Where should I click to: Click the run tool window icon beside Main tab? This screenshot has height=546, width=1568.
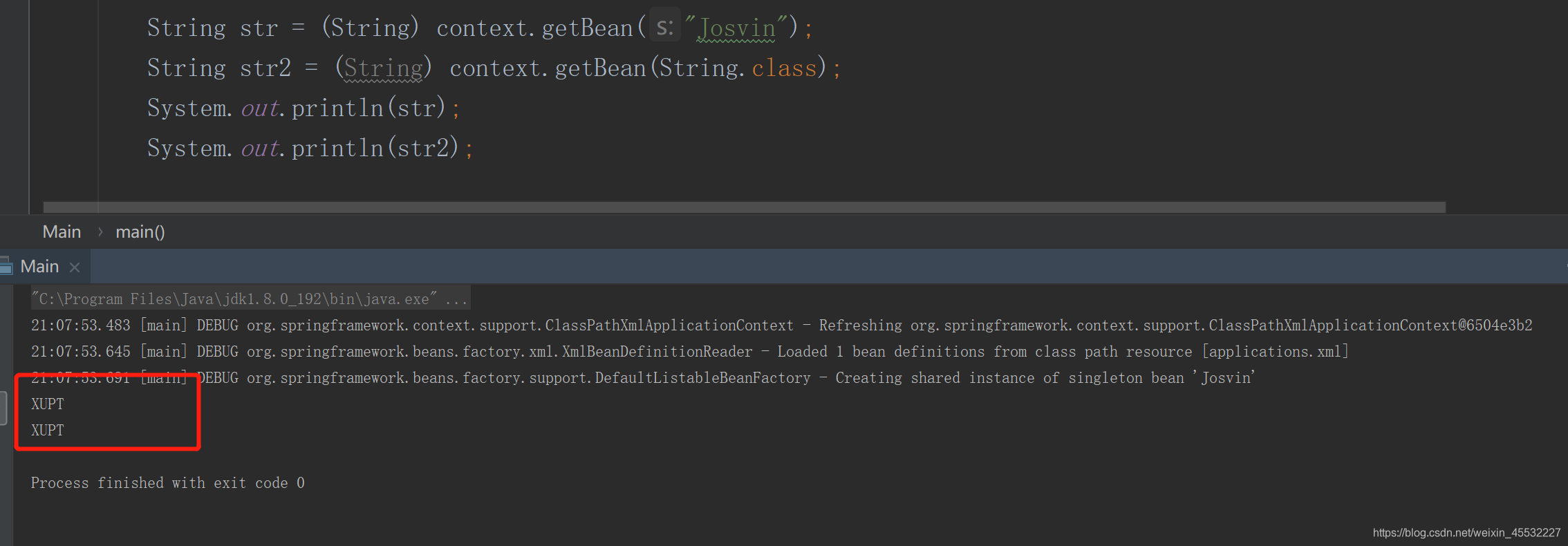[6, 266]
